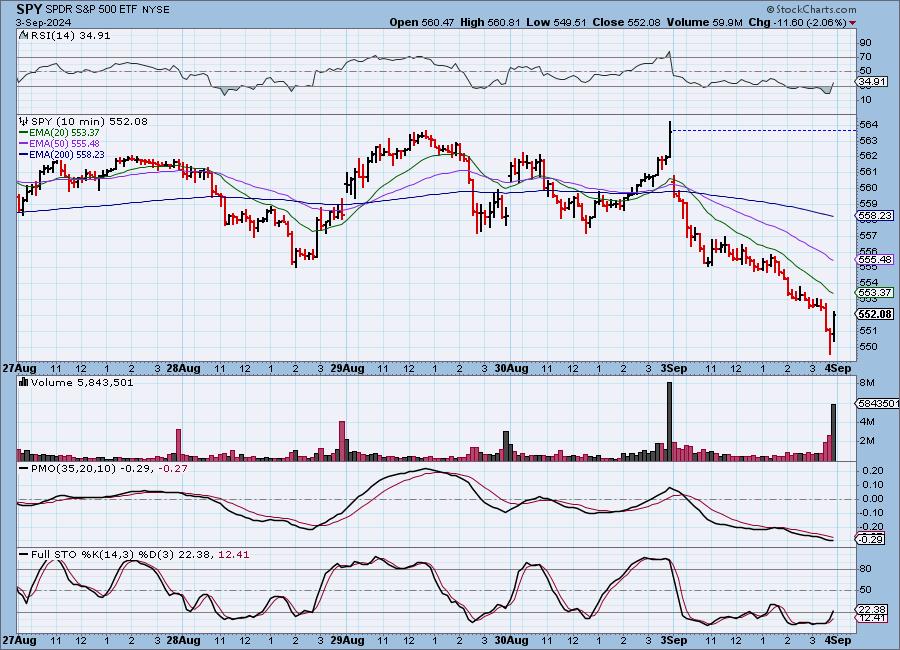Click the EMA(20) 553.37 legend text

(64, 133)
